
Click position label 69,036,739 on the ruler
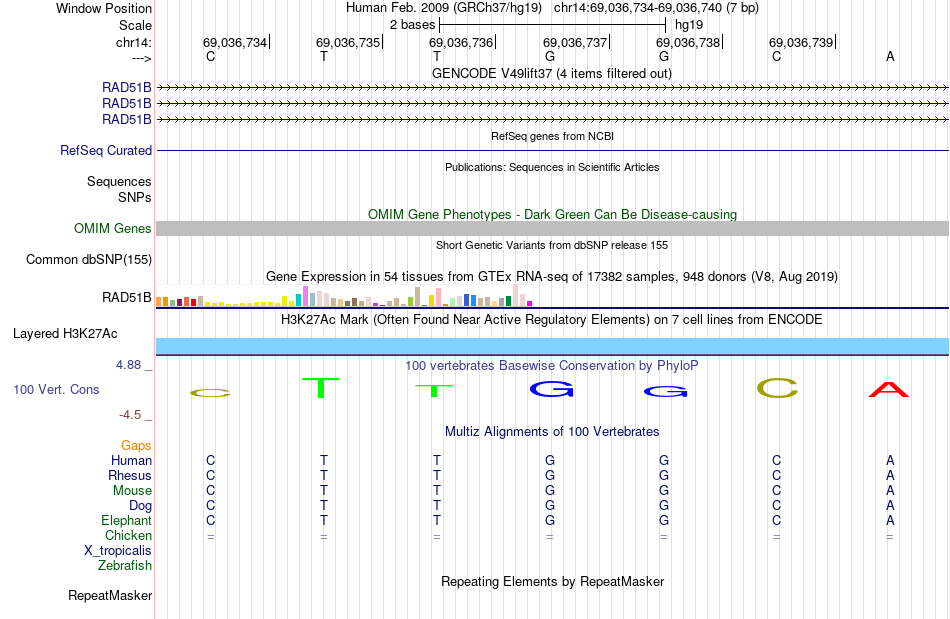[x=801, y=42]
